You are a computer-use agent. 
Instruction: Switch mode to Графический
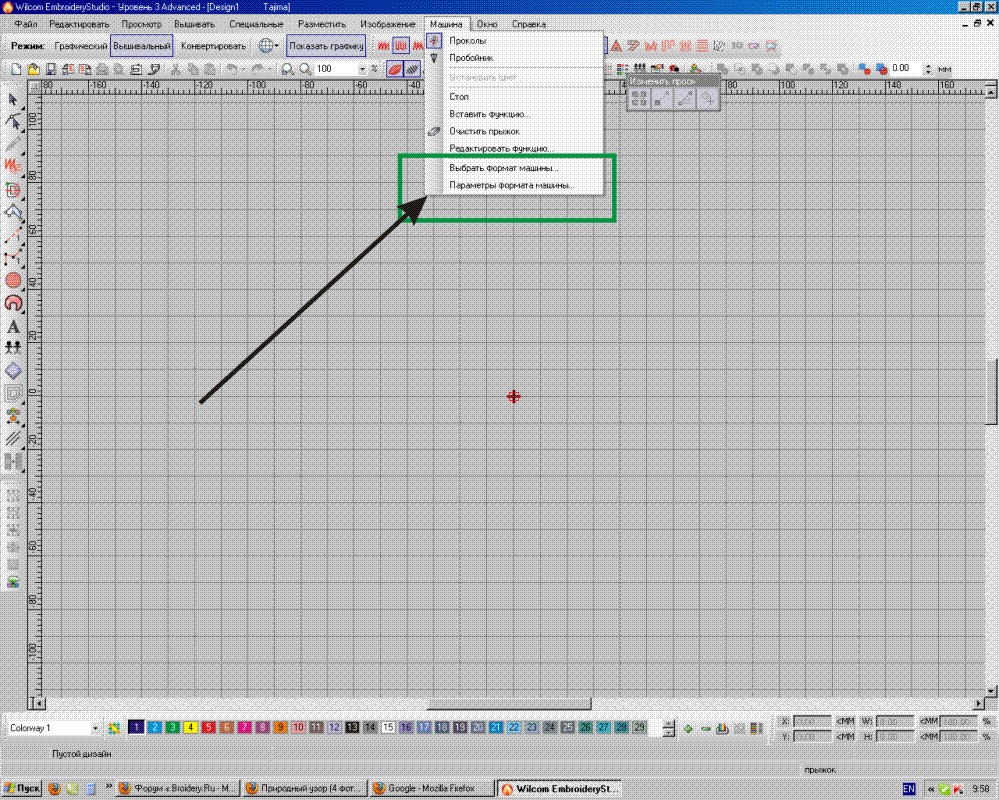click(79, 46)
